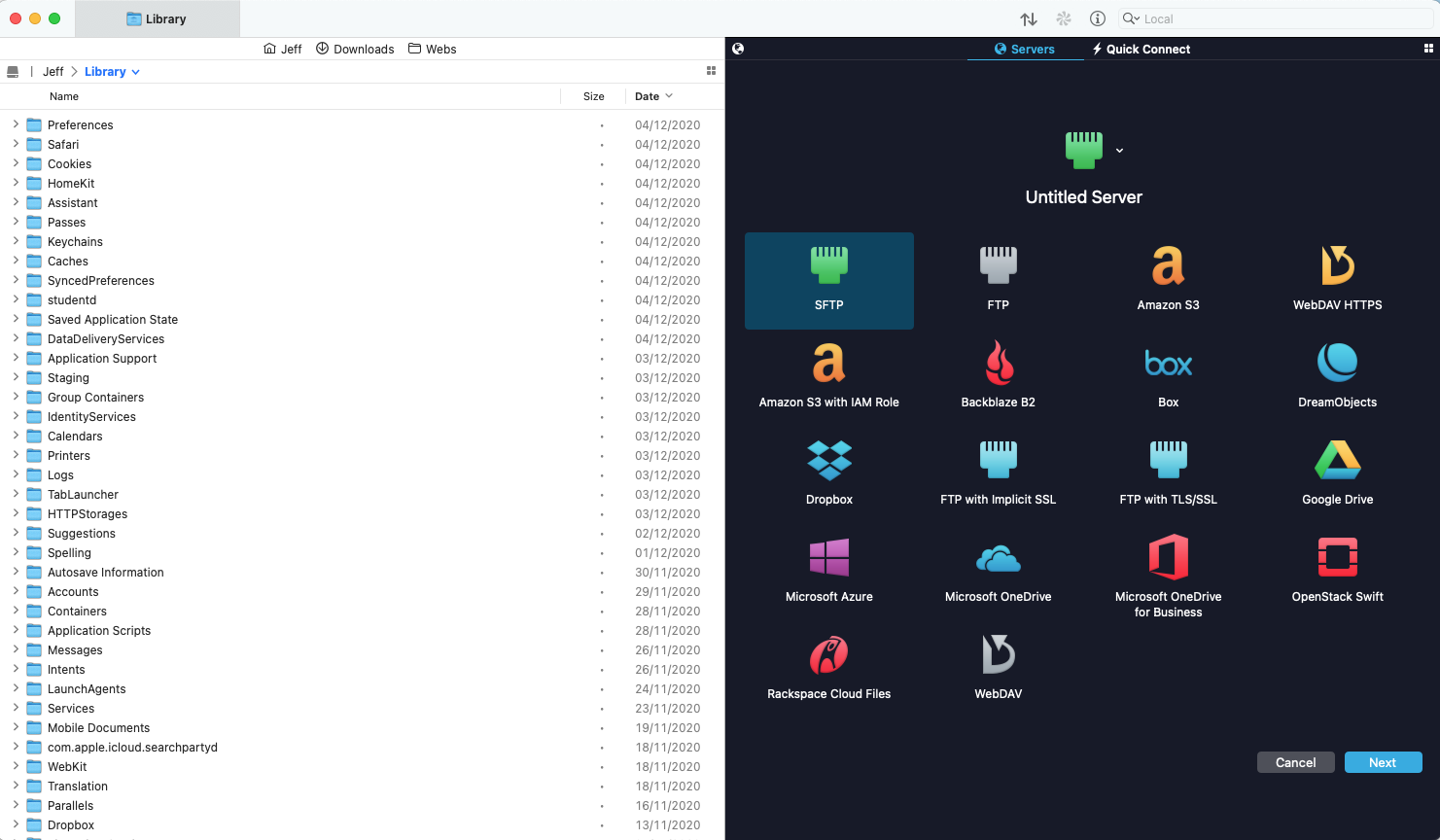Screen dimensions: 1440x840
Task: Pick Google Drive service
Action: [x=1337, y=474]
